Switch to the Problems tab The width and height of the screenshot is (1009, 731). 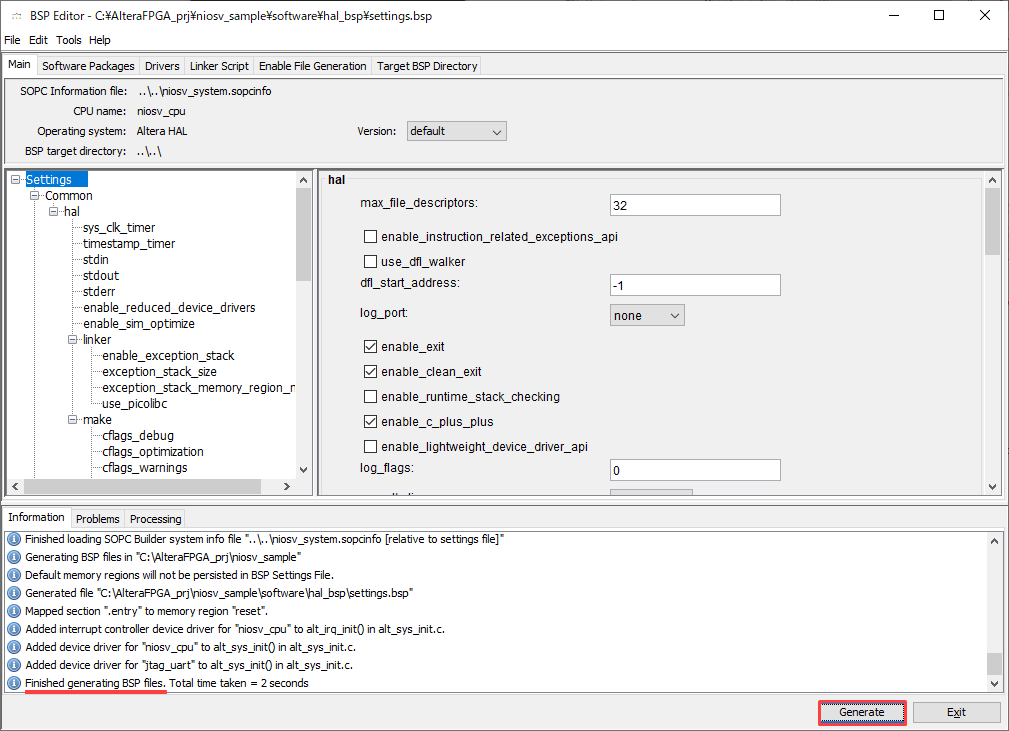98,519
